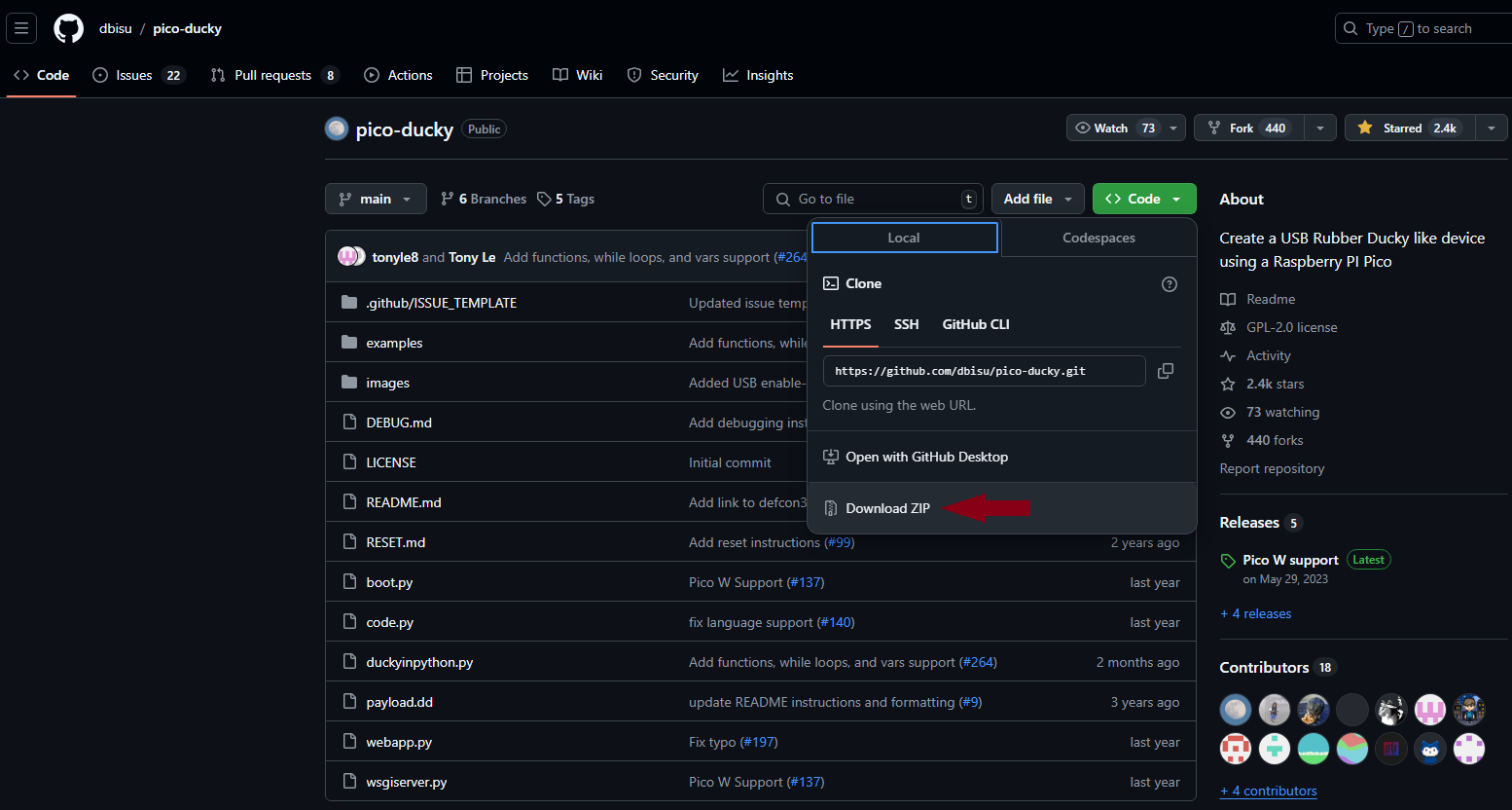Click the pulse icon beside Activity

[1228, 355]
